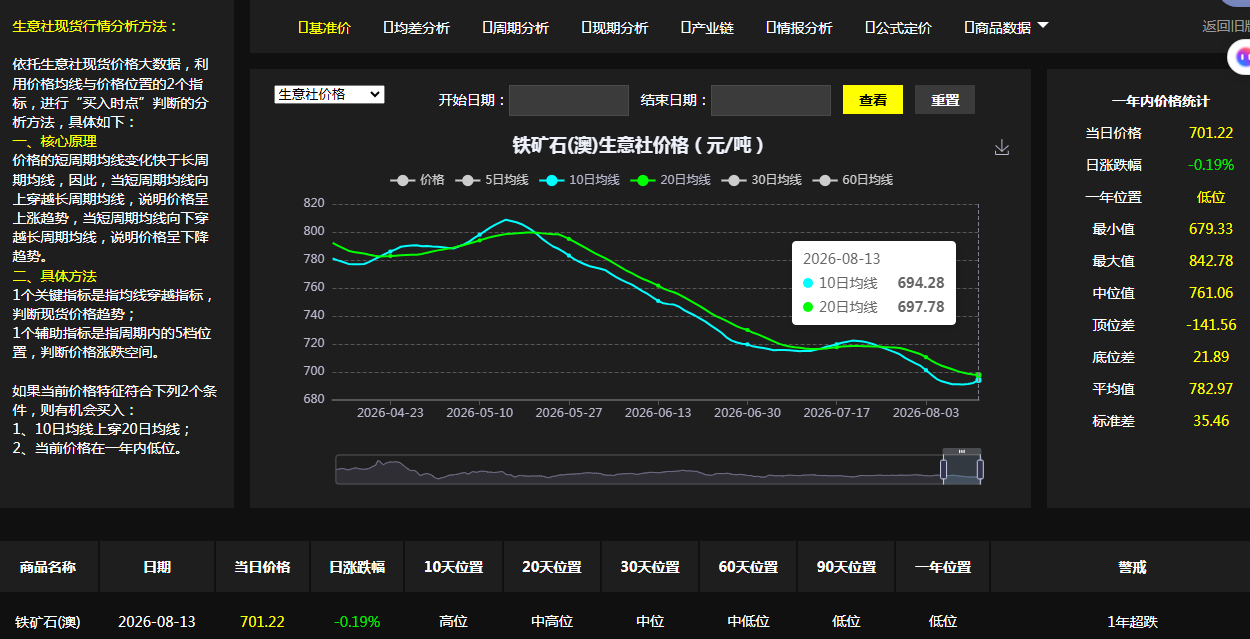Click the 1年超跌 alert cell
The height and width of the screenshot is (639, 1250).
pos(1132,622)
